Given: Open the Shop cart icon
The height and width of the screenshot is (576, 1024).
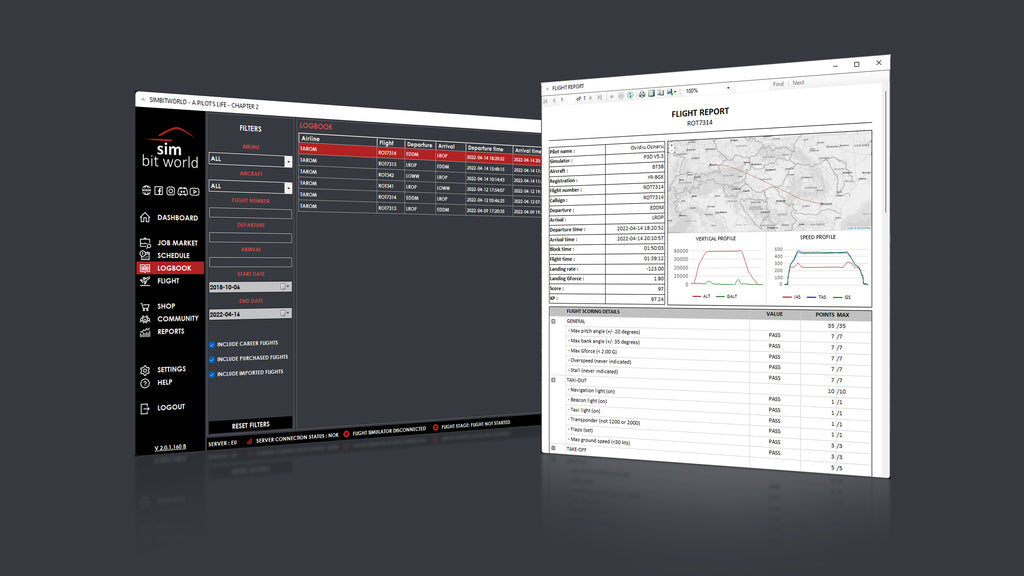Looking at the screenshot, I should coord(145,306).
